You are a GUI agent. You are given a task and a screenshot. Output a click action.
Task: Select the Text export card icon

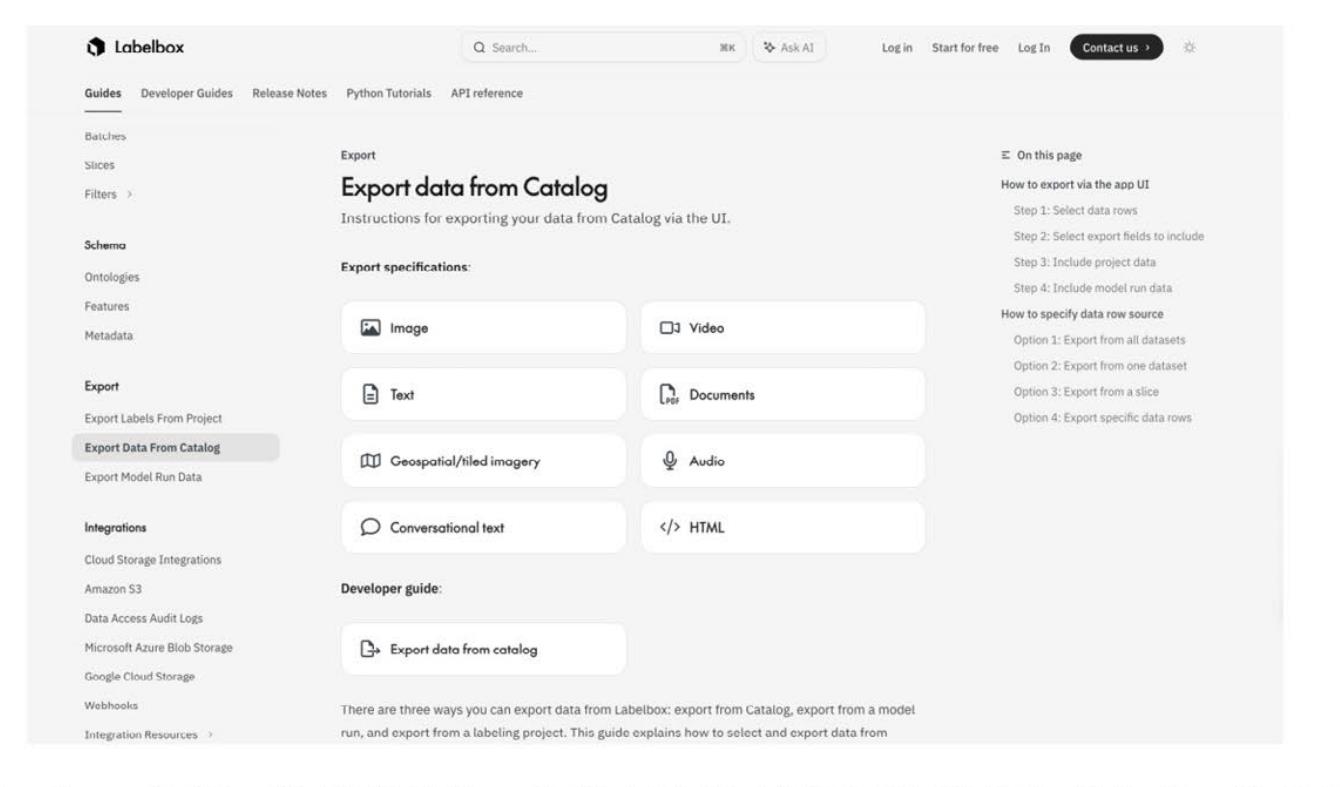[369, 394]
